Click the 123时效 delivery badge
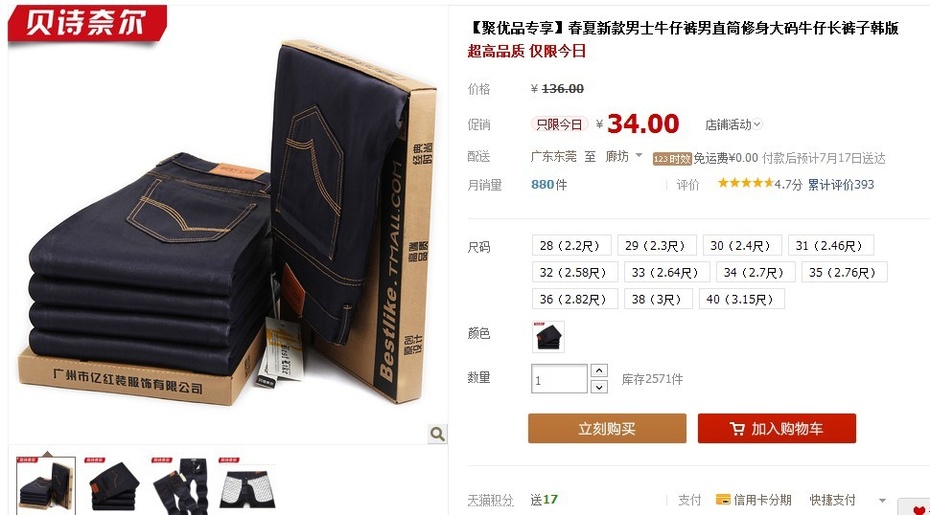Screen dimensions: 930x515 click(672, 158)
